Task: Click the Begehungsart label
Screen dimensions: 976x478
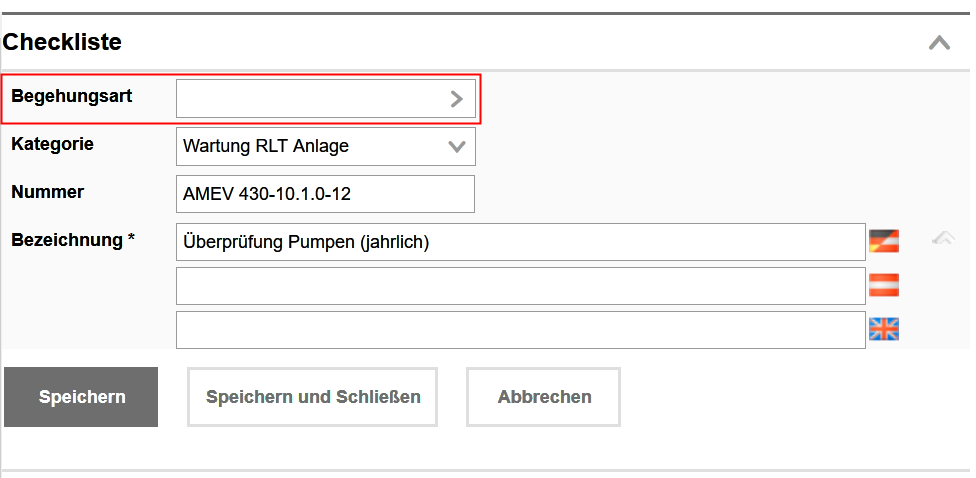Action: pos(72,96)
